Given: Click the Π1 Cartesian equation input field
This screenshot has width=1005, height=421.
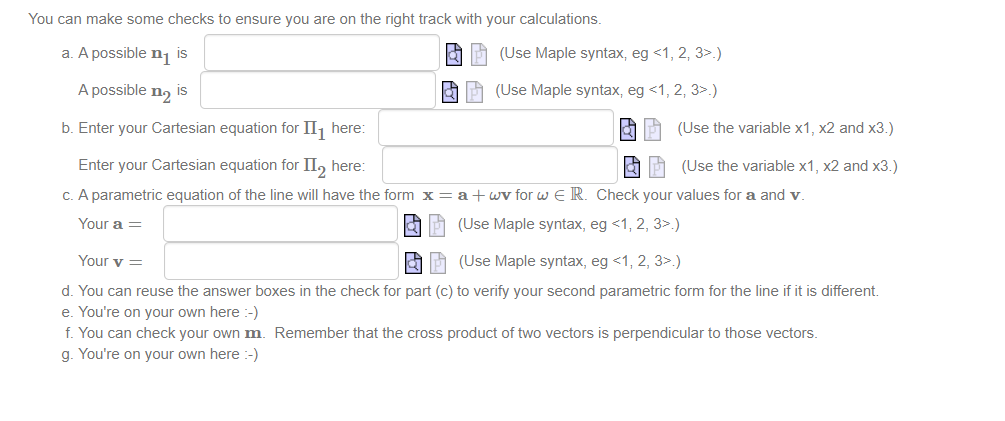Looking at the screenshot, I should (x=496, y=128).
